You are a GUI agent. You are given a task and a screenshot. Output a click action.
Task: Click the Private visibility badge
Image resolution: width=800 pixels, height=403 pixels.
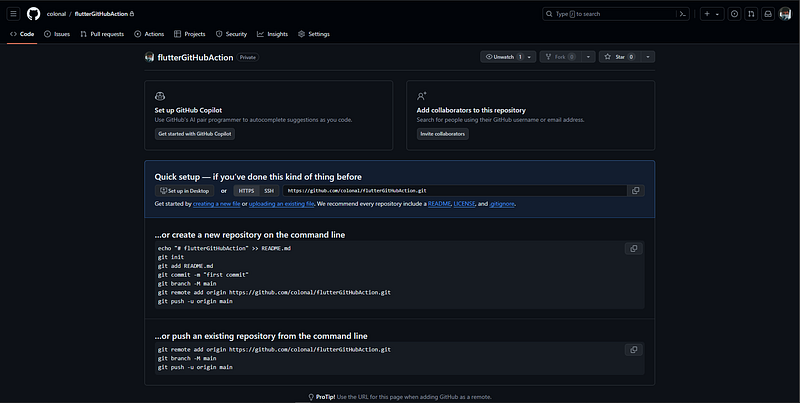(247, 57)
